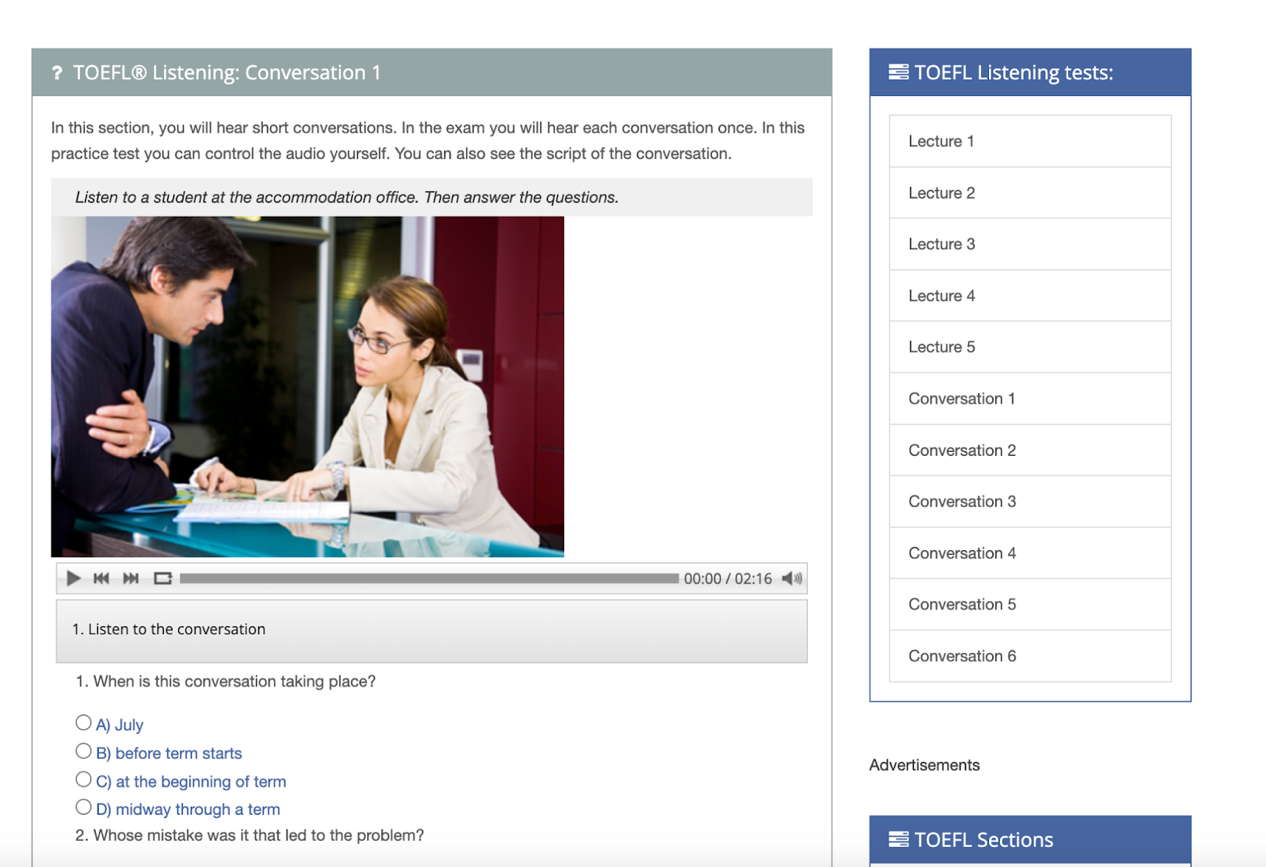This screenshot has height=867, width=1266.
Task: Click the previous track icon
Action: coord(101,578)
